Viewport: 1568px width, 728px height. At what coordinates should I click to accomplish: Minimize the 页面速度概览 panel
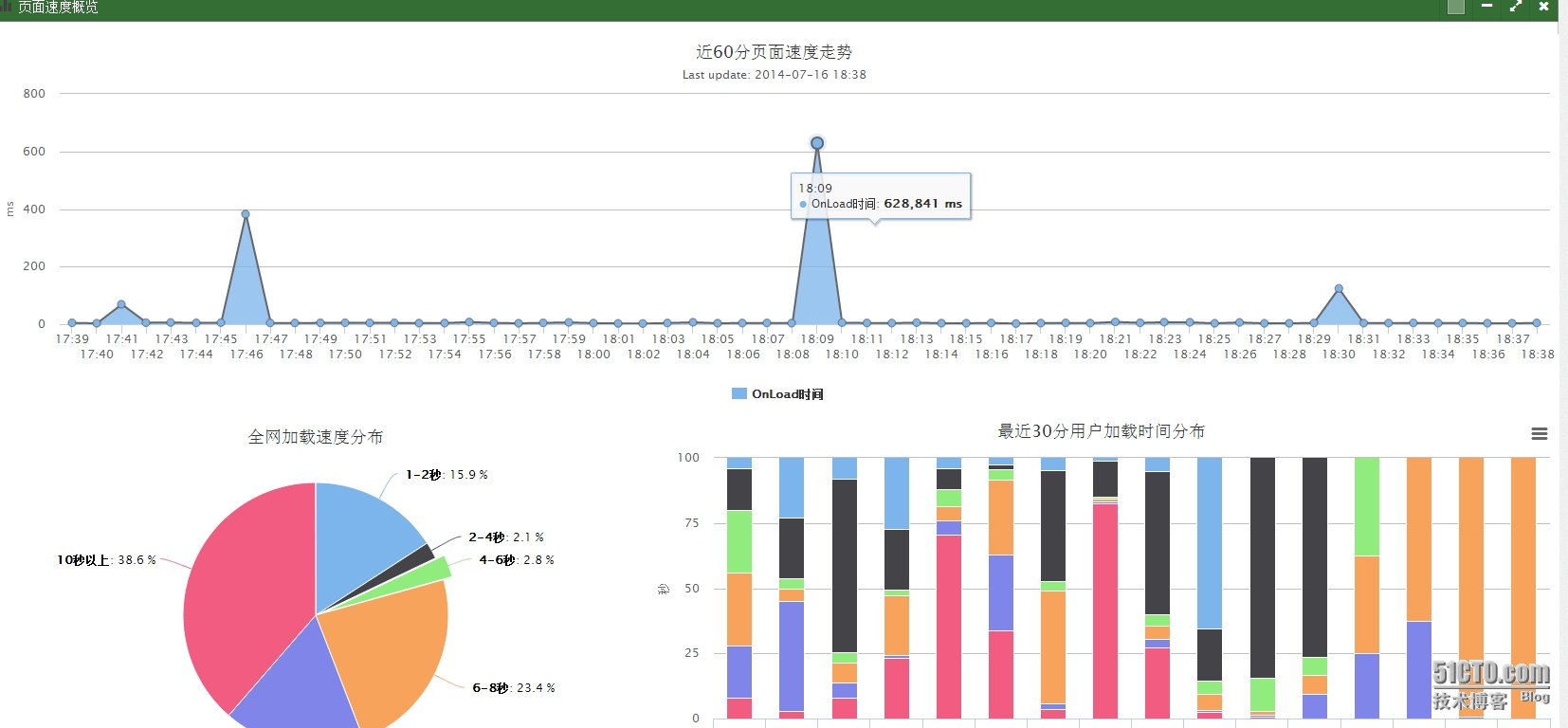coord(1487,6)
